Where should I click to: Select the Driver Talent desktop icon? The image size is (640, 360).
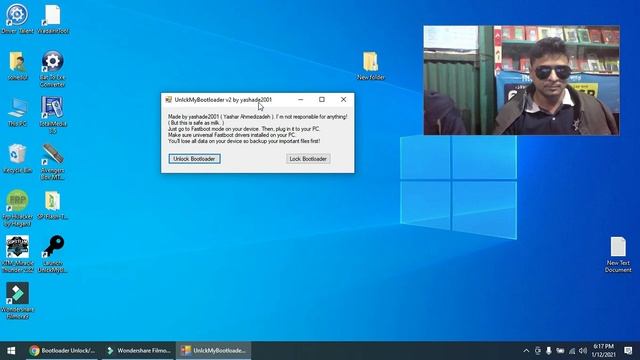(x=17, y=19)
